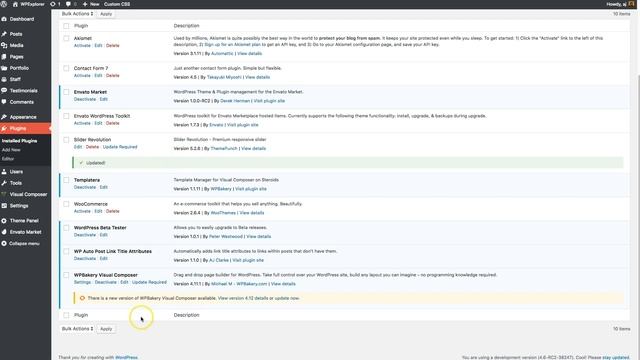Visit Templatera plugin site link
The width and height of the screenshot is (640, 360).
pos(251,189)
